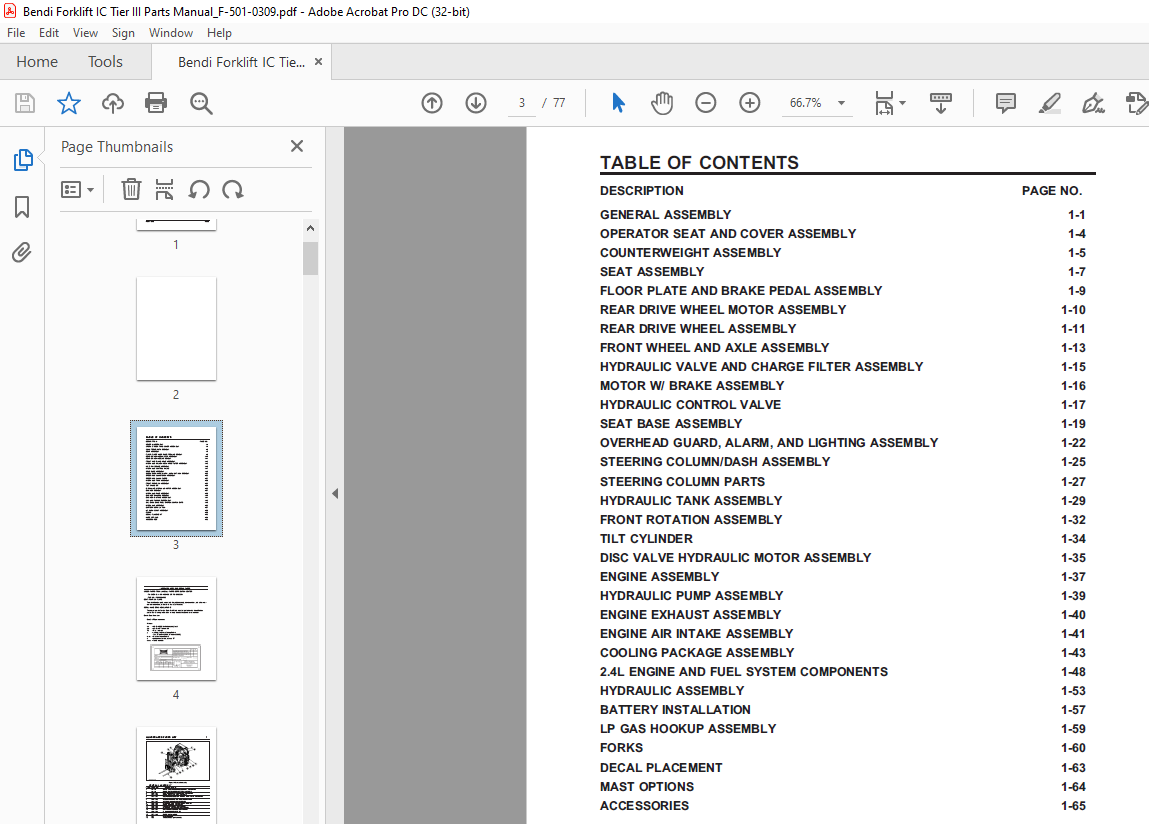
Task: Select page 3 thumbnail
Action: pos(176,478)
